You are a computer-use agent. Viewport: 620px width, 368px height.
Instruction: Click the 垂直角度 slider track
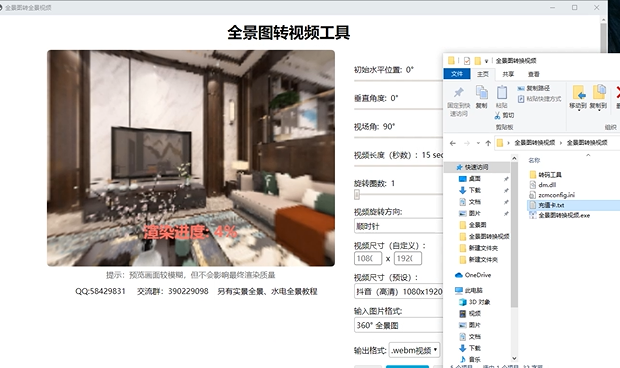point(398,109)
